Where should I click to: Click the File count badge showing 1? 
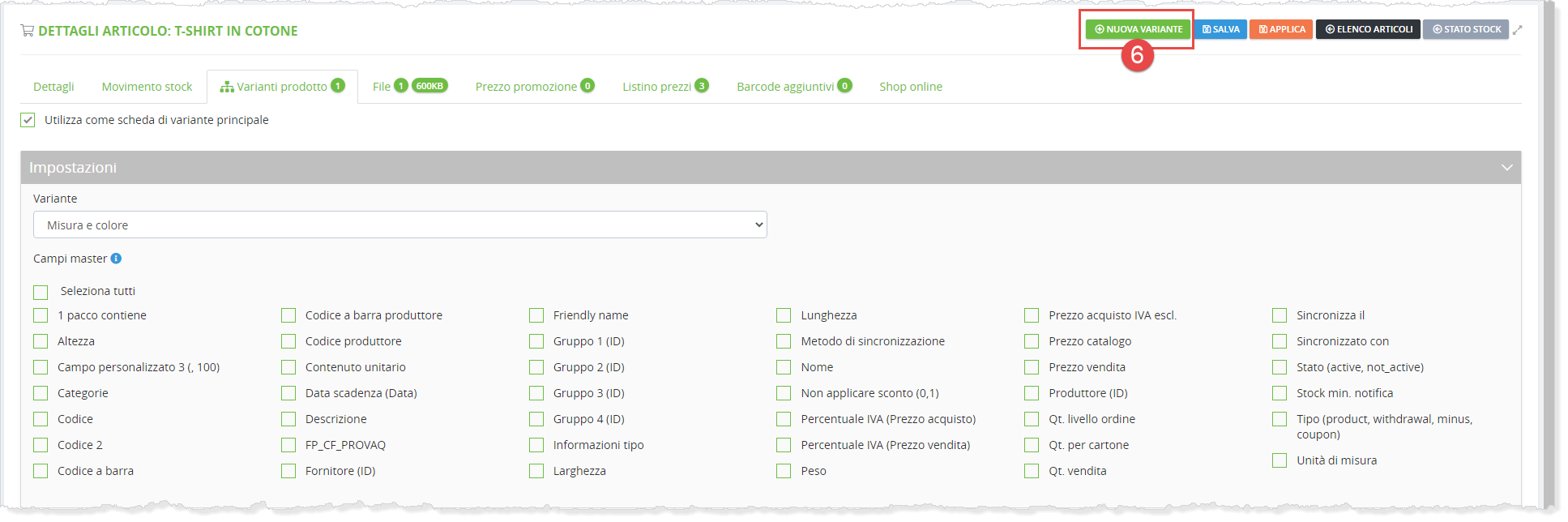click(x=400, y=86)
